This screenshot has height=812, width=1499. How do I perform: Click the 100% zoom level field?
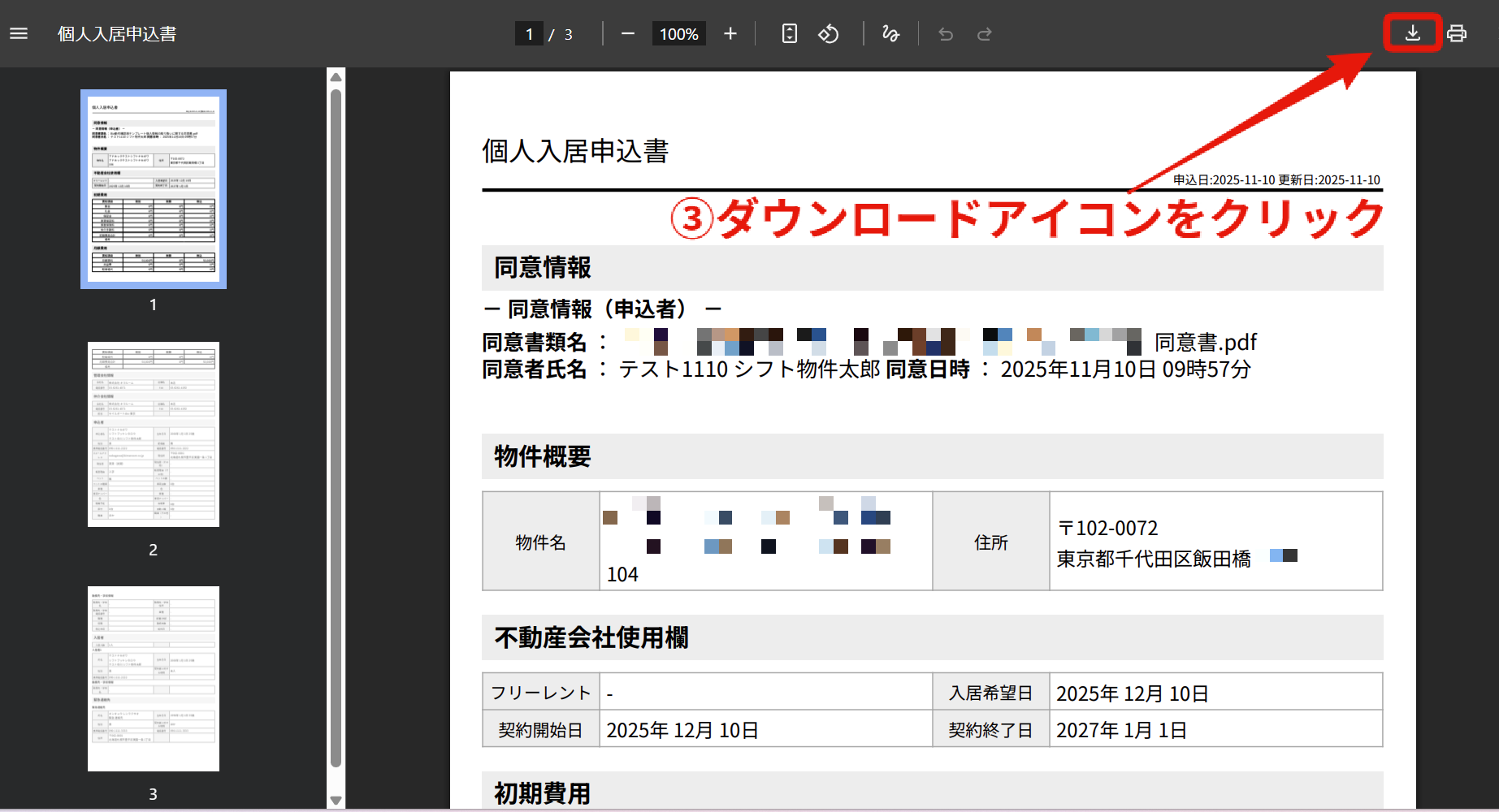tap(679, 33)
